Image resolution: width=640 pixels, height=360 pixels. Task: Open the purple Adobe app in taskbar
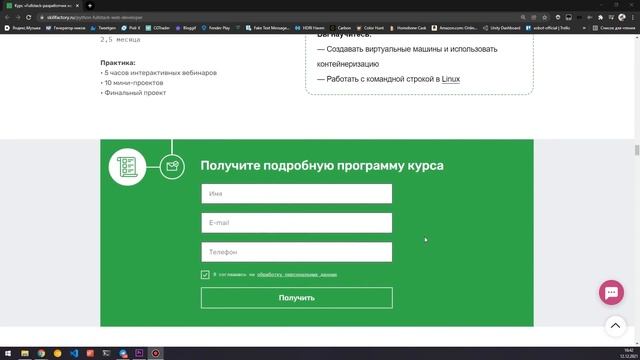click(x=139, y=353)
